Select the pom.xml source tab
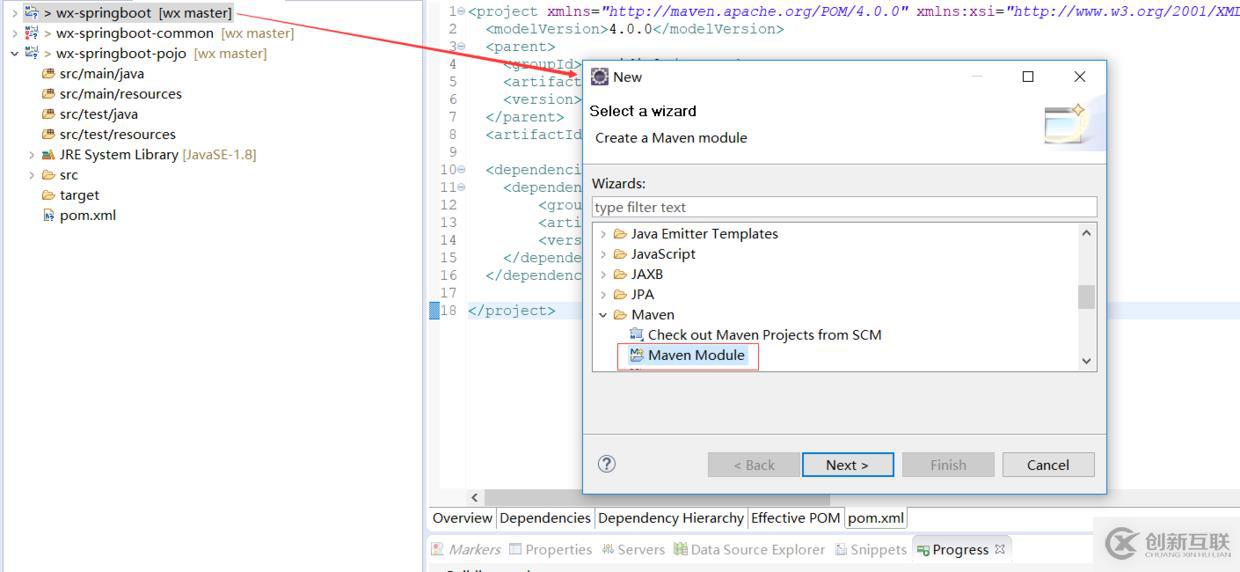The height and width of the screenshot is (572, 1240). tap(876, 518)
